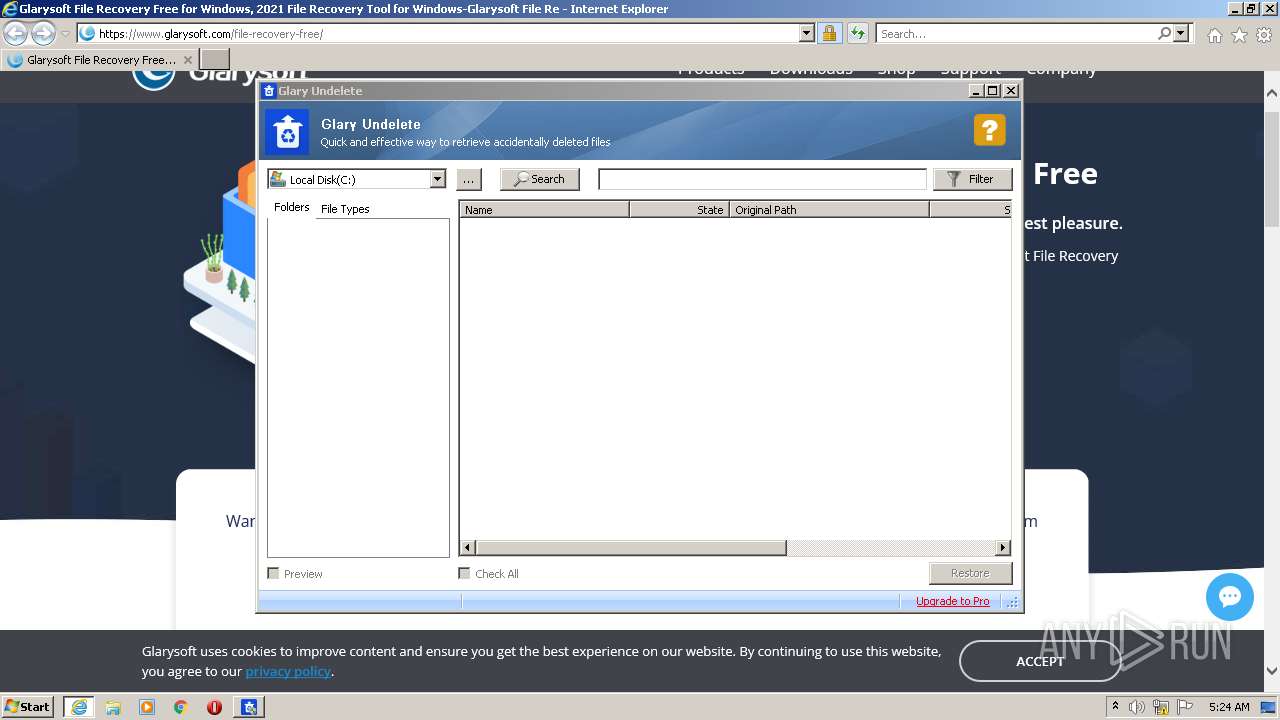Screen dimensions: 1280x720
Task: Show hidden system tray icons
Action: (1116, 706)
